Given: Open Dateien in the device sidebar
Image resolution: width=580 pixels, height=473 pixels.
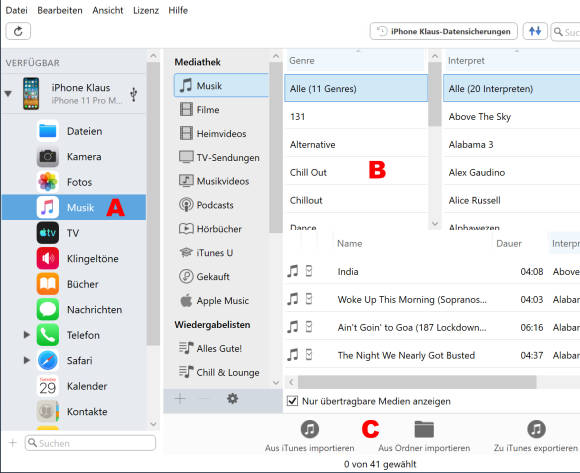Looking at the screenshot, I should pos(74,131).
